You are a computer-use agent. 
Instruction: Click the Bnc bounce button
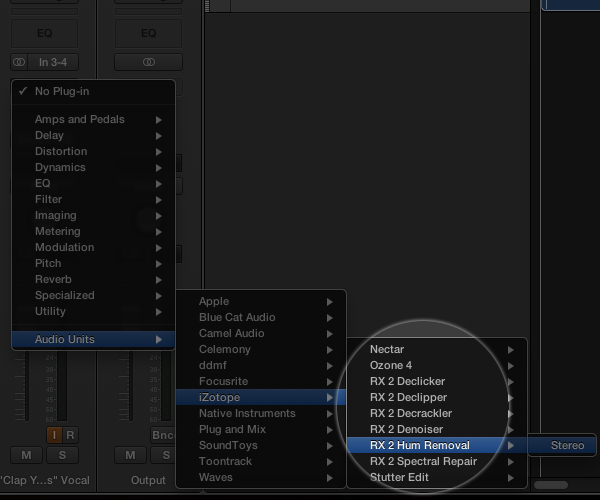[x=163, y=435]
